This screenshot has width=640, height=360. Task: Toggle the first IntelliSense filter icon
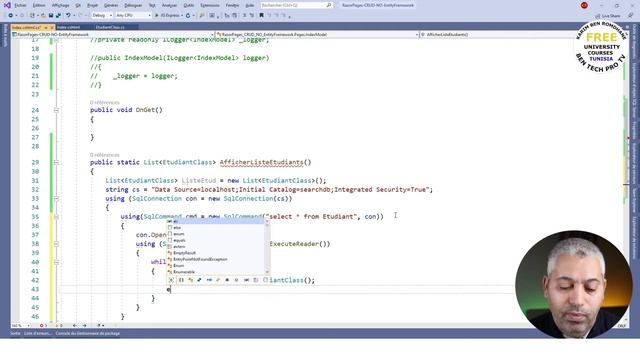171,280
